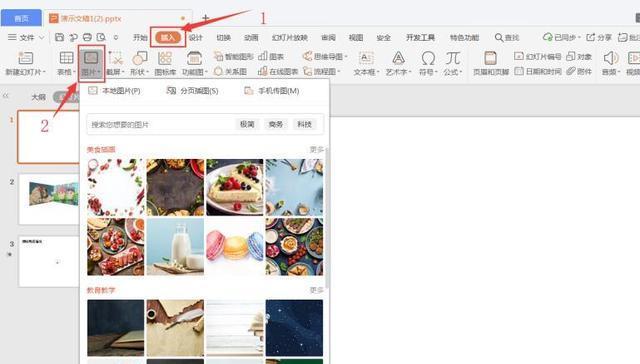This screenshot has width=640, height=364.
Task: Open the Header and Footer (页眉和页脚) icon
Action: pos(490,58)
